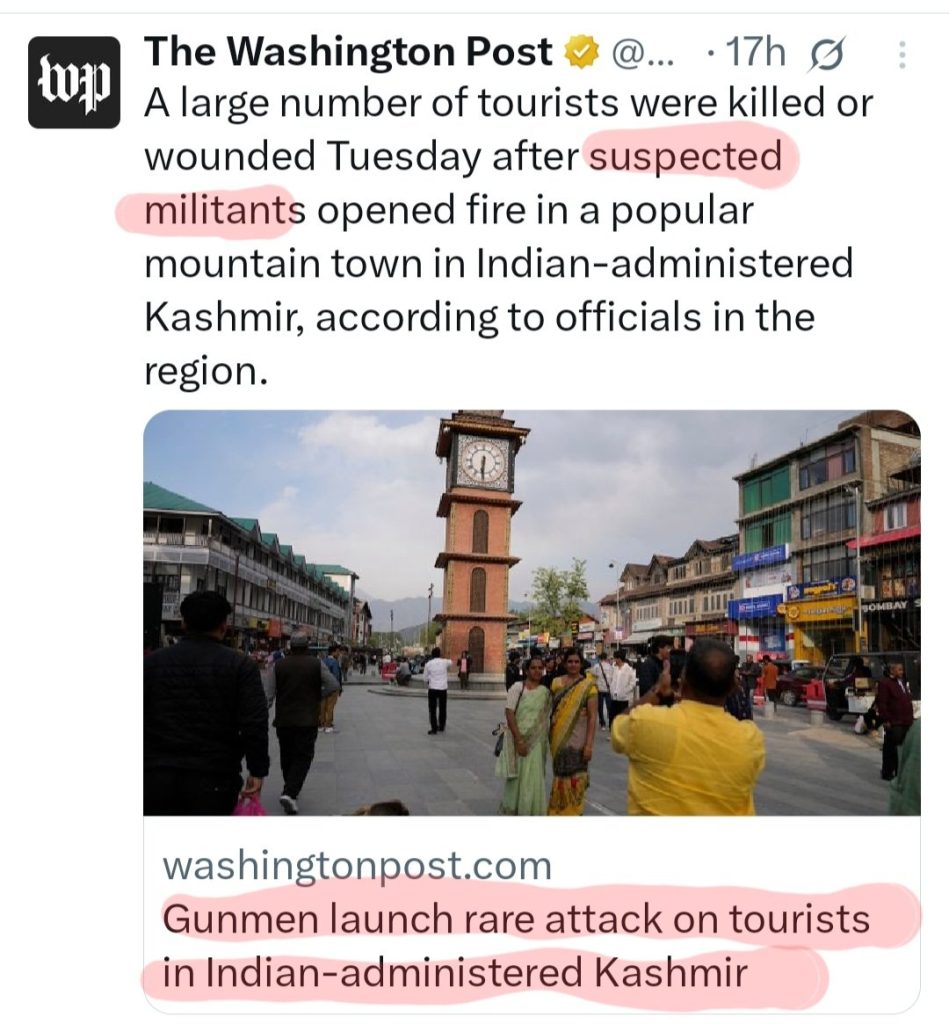
Task: Tap the truncated @ handle
Action: (x=641, y=54)
